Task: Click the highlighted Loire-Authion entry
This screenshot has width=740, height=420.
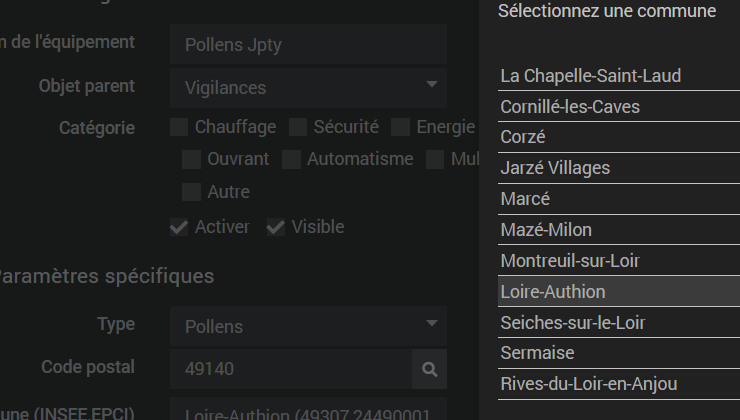Action: [553, 292]
